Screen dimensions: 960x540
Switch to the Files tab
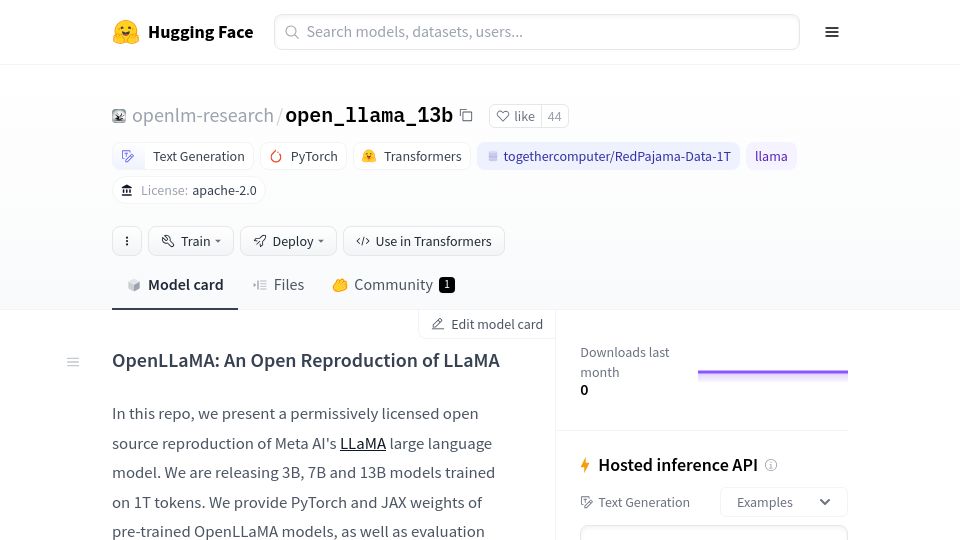coord(279,285)
